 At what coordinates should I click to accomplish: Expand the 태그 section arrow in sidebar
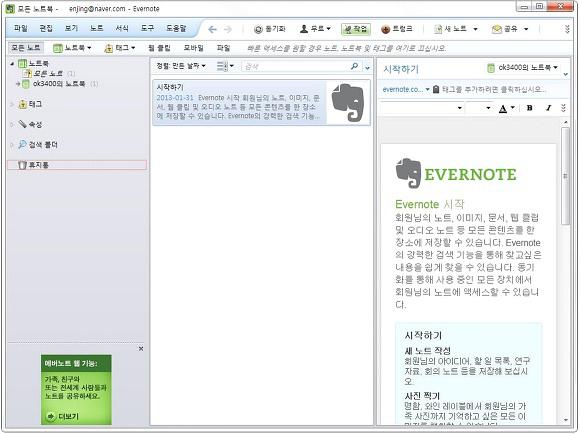coord(12,104)
